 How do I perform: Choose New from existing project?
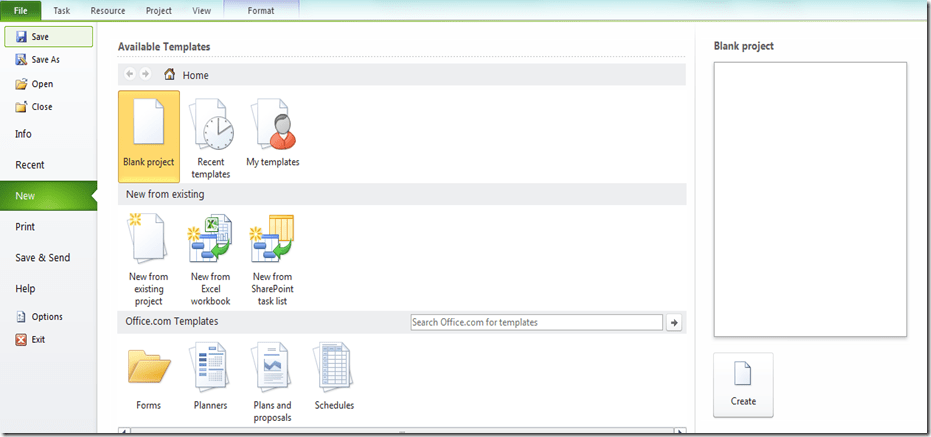tap(148, 257)
